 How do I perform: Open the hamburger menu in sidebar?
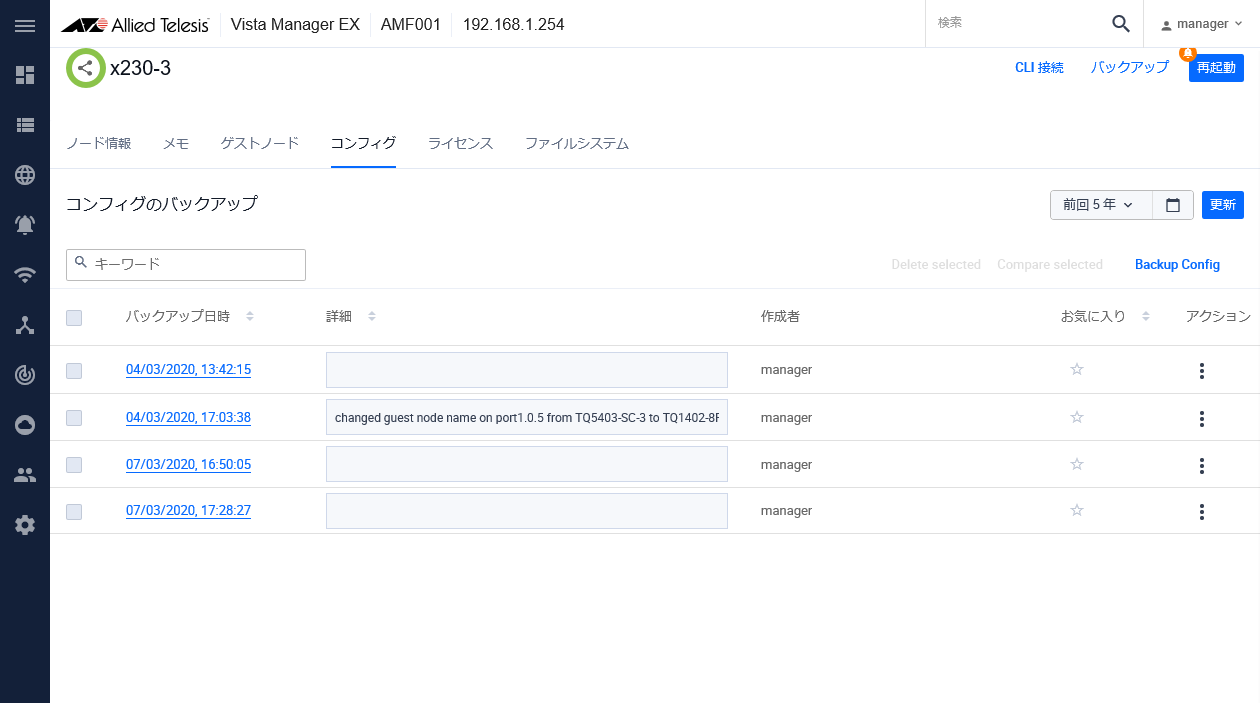point(25,26)
